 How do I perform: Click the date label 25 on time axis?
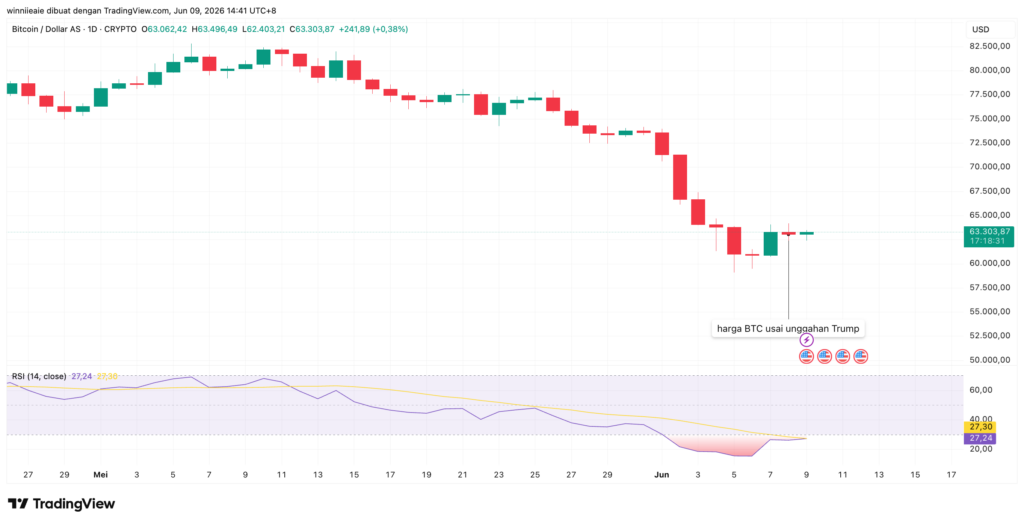[535, 475]
